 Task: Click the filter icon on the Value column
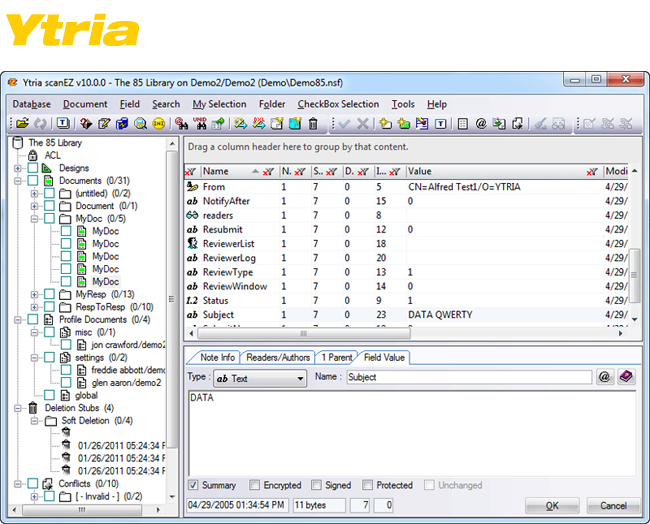592,172
